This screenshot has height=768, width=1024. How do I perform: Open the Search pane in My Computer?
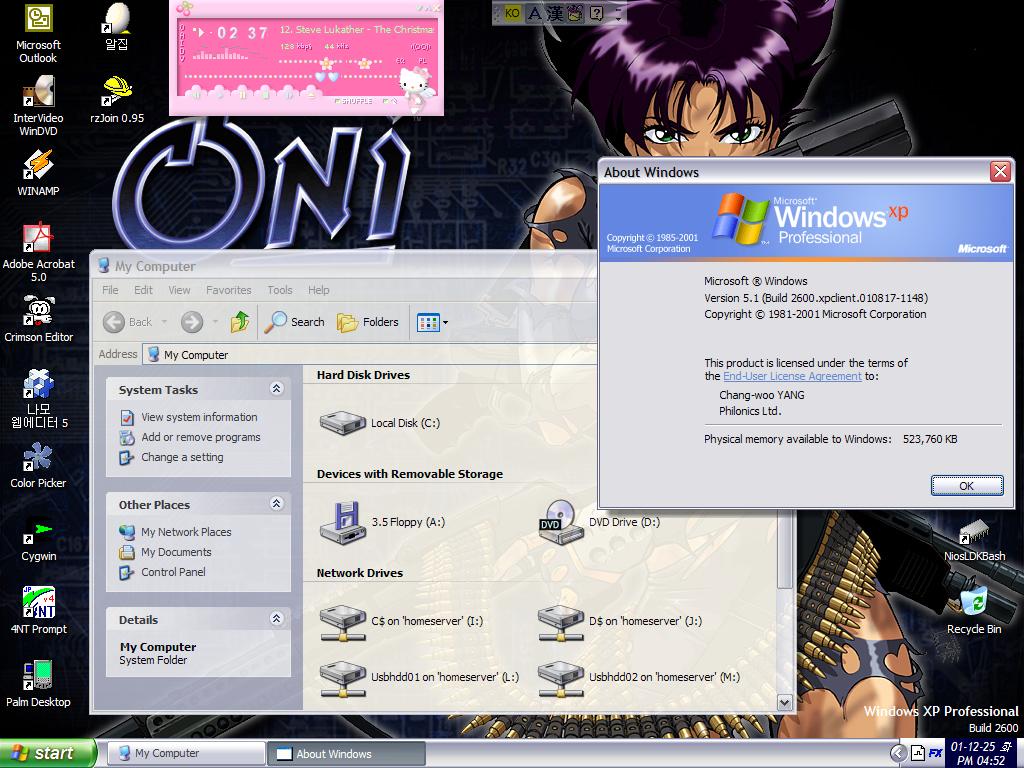pyautogui.click(x=295, y=322)
